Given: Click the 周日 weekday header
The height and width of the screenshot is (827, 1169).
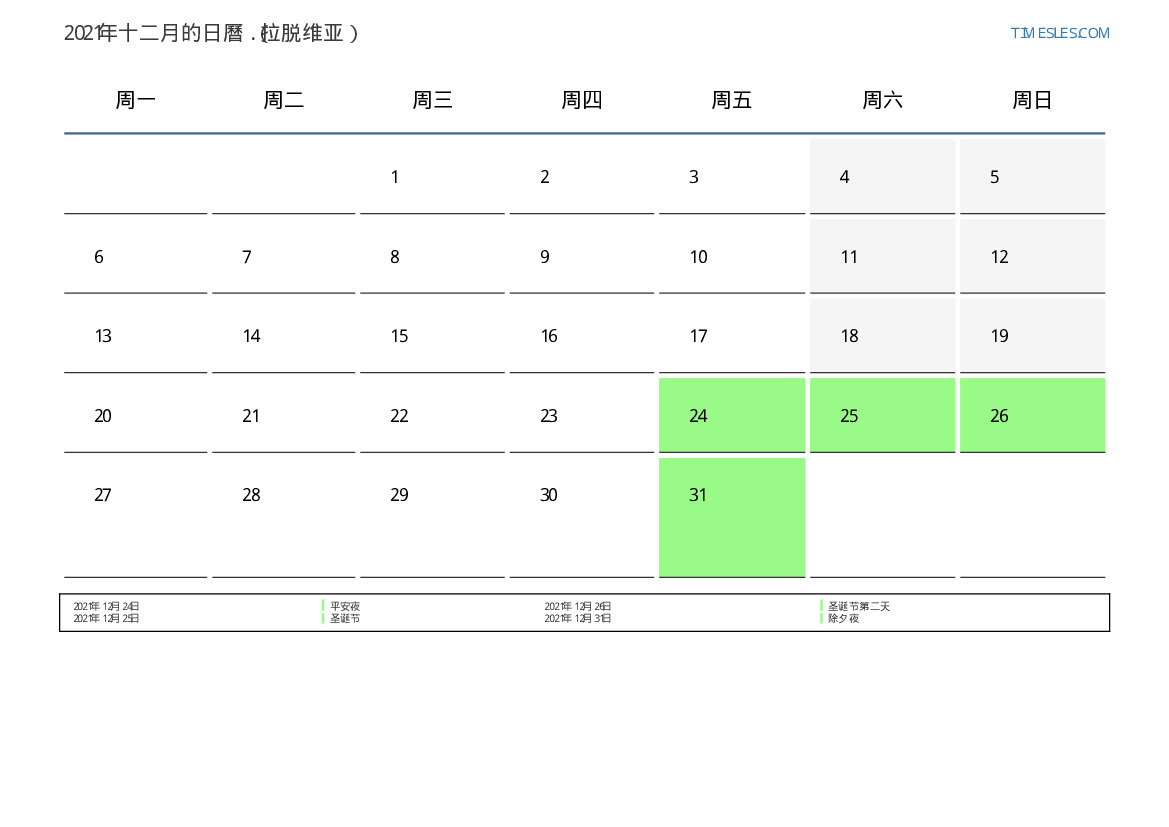Looking at the screenshot, I should (1032, 100).
